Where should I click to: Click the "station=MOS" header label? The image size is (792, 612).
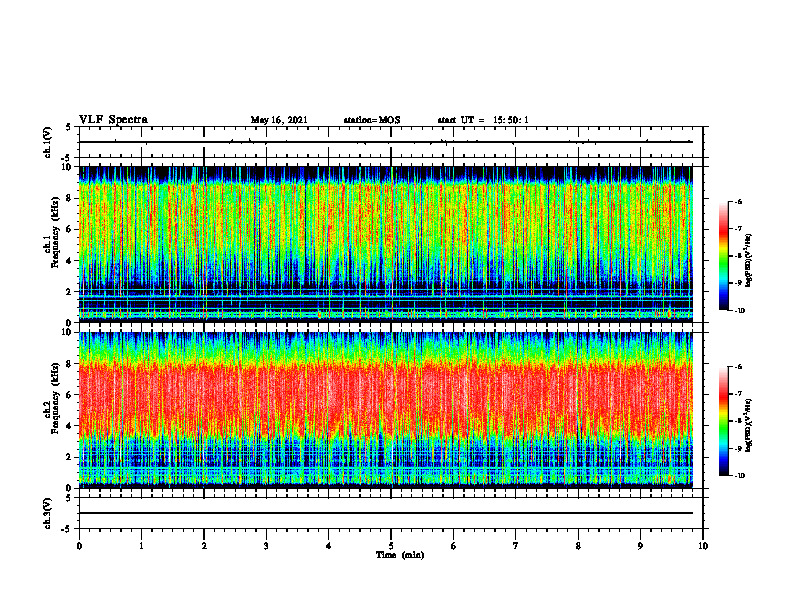point(372,120)
